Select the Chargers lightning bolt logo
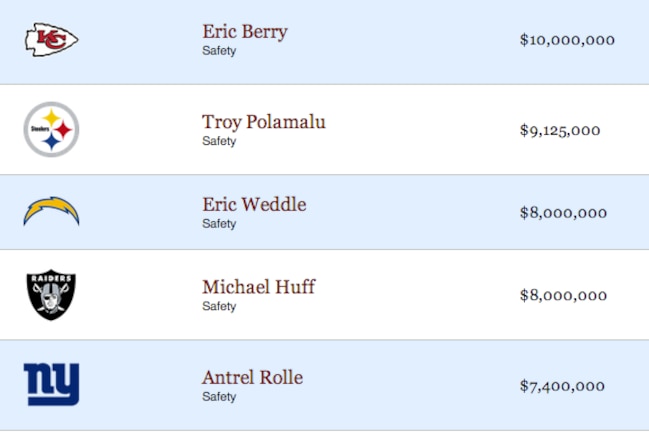 click(51, 211)
